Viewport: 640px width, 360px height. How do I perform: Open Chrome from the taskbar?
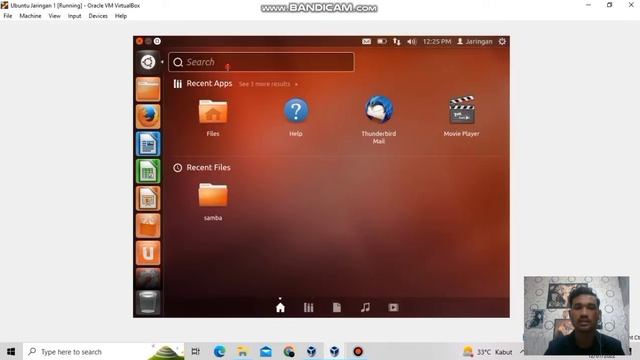point(289,351)
